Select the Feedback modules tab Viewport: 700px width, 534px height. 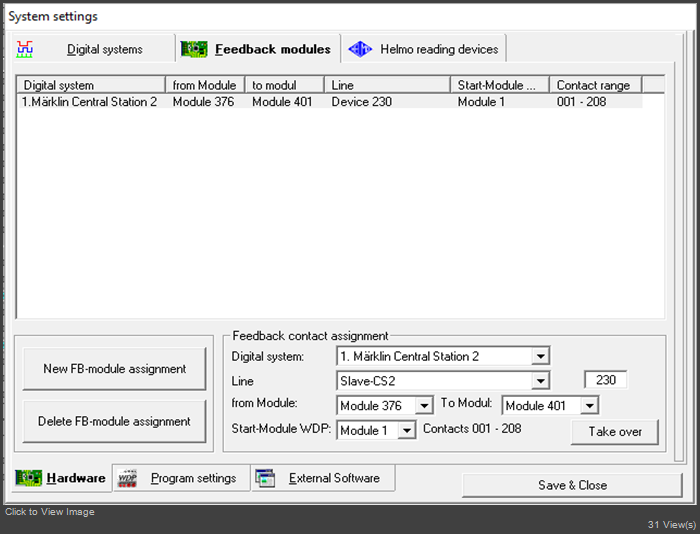tap(258, 48)
